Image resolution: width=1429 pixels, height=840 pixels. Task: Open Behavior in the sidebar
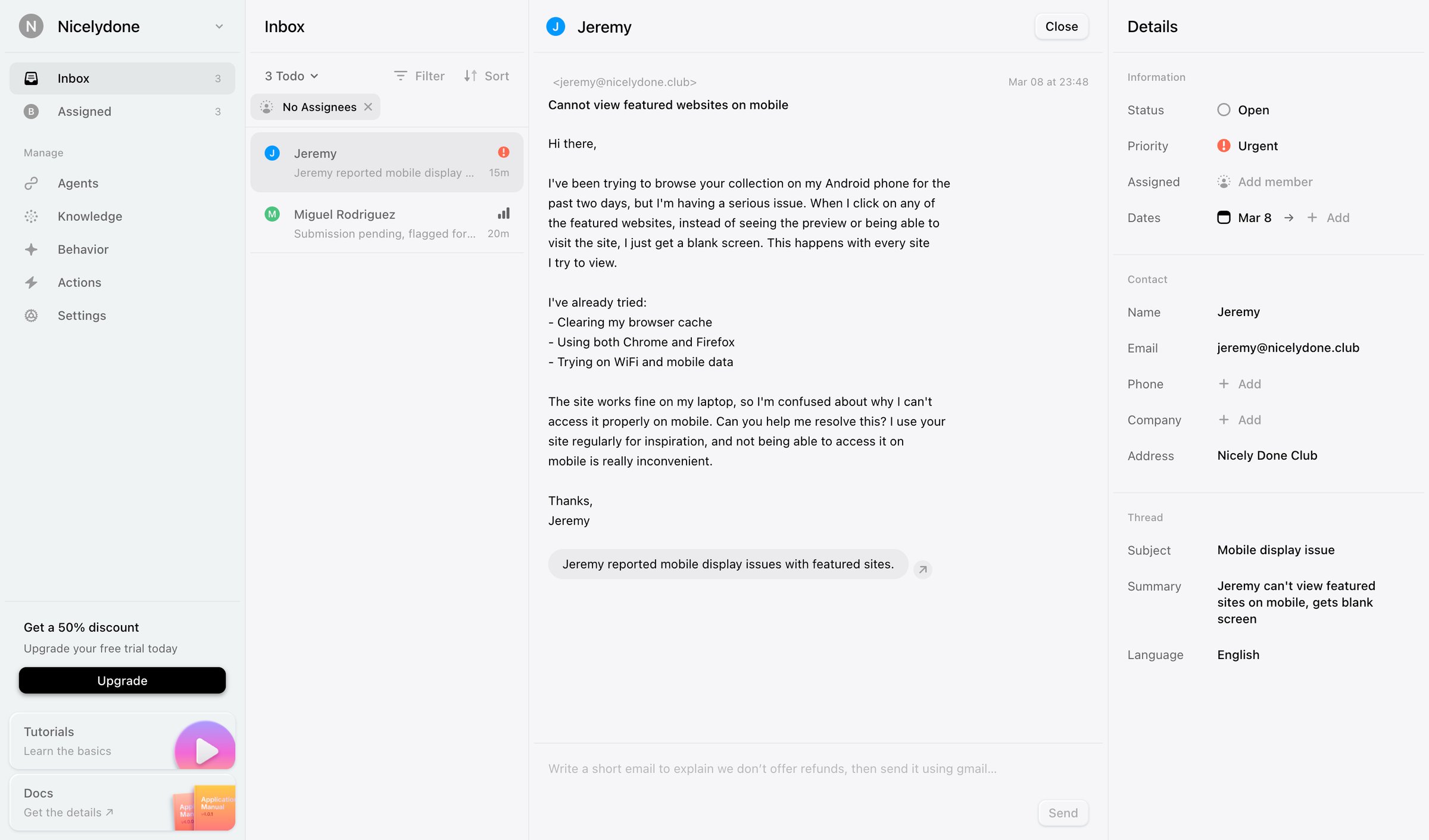[x=122, y=249]
